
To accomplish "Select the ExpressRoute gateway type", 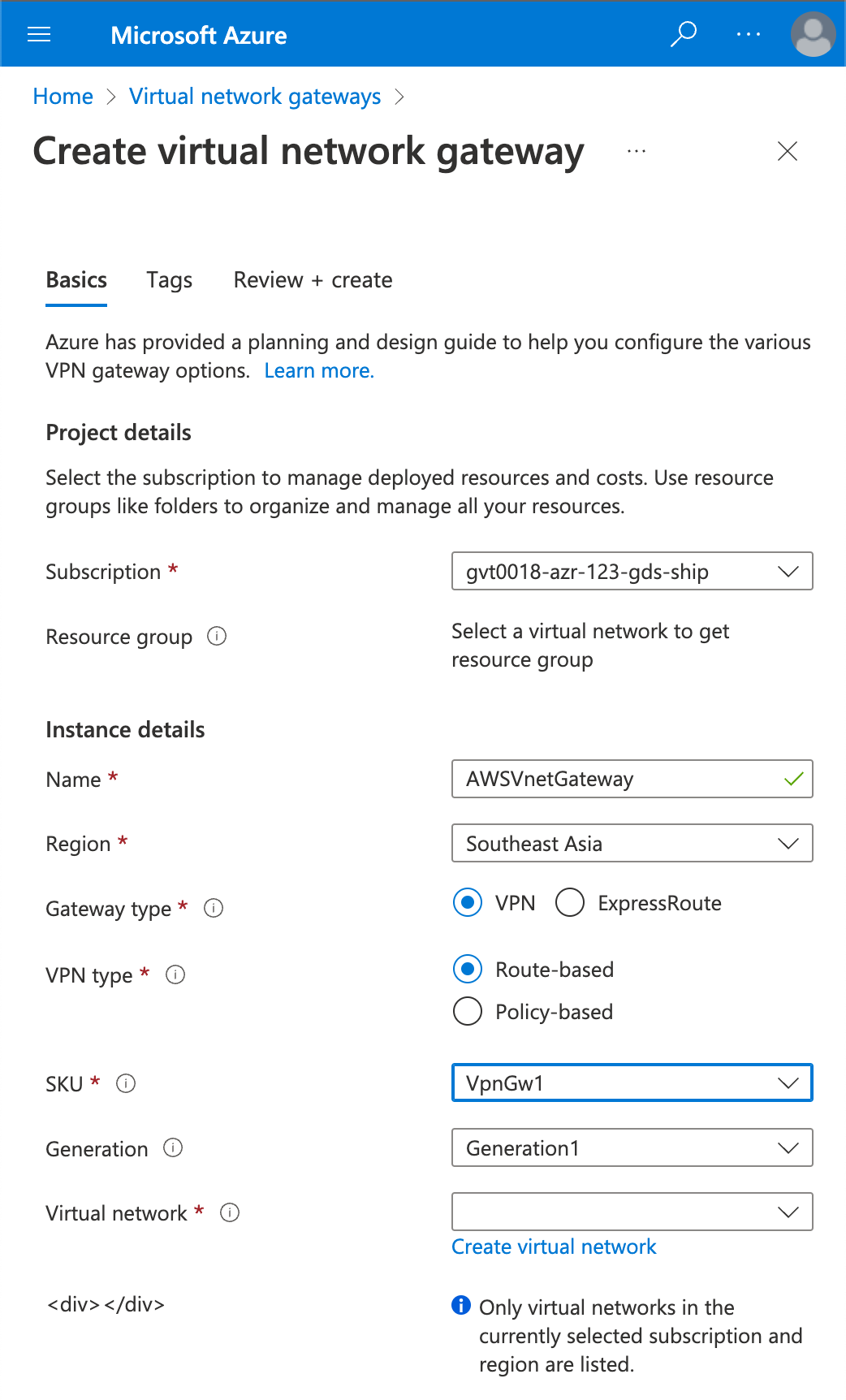I will 570,903.
